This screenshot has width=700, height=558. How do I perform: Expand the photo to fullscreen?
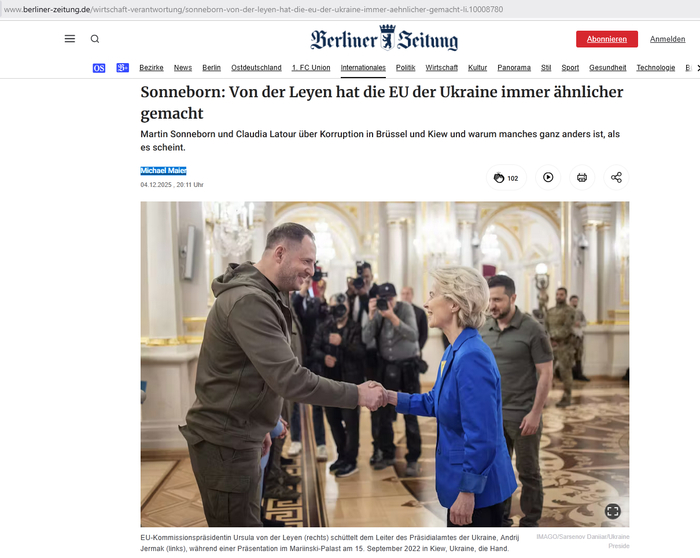(612, 511)
